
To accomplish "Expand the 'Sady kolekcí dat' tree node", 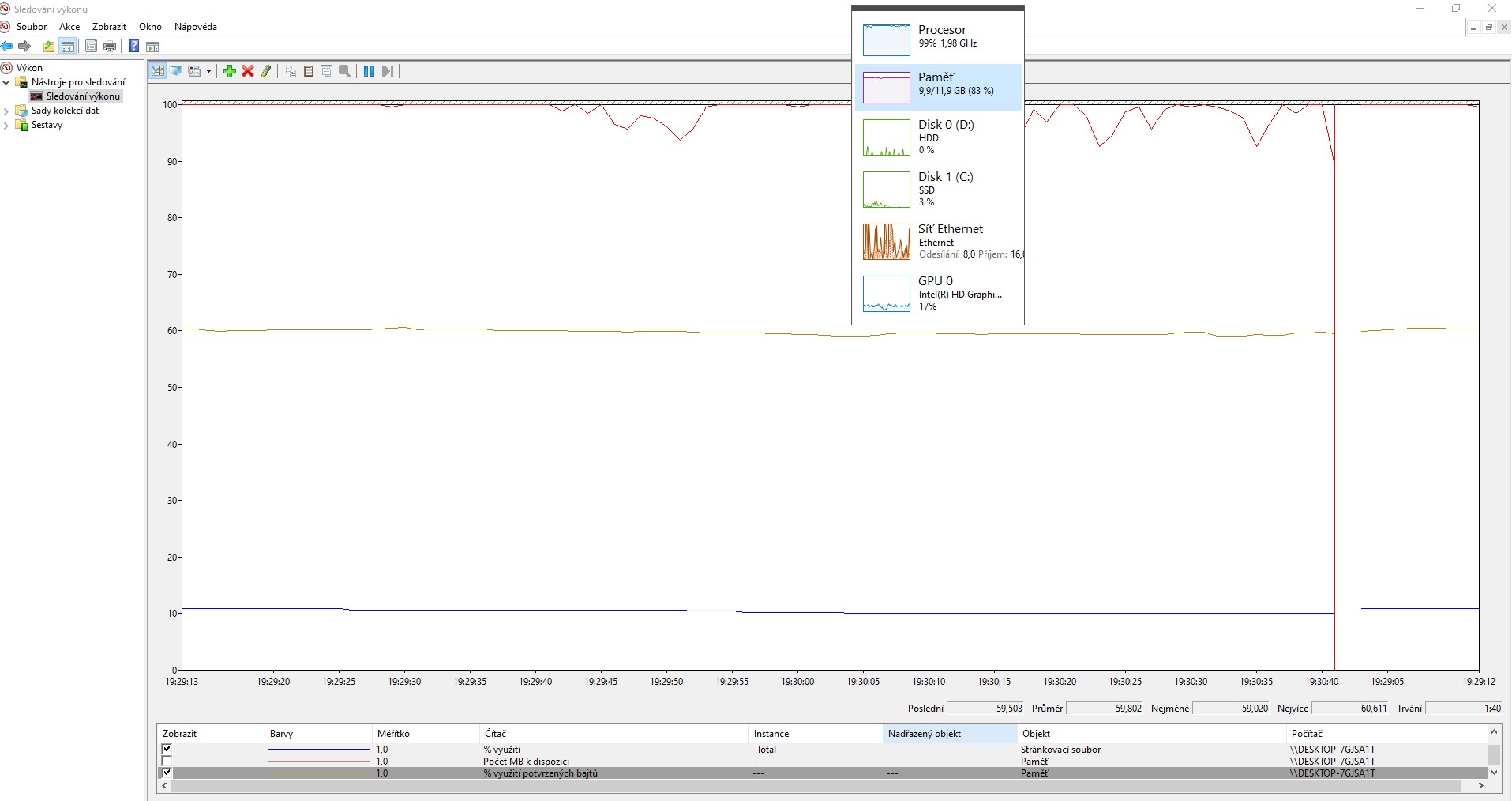I will click(x=6, y=111).
